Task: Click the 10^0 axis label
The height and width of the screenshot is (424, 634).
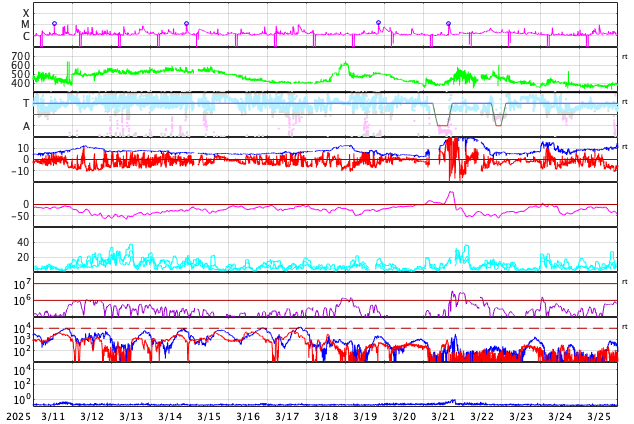Action: click(22, 400)
